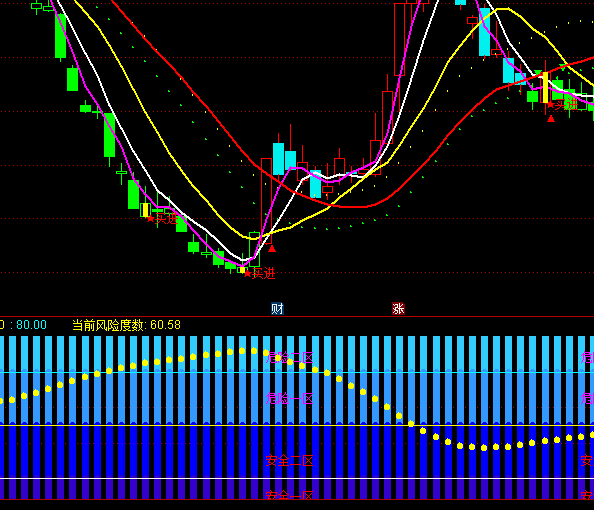The height and width of the screenshot is (510, 594).
Task: Click the red triangle under the tall hollow candle
Action: [272, 249]
